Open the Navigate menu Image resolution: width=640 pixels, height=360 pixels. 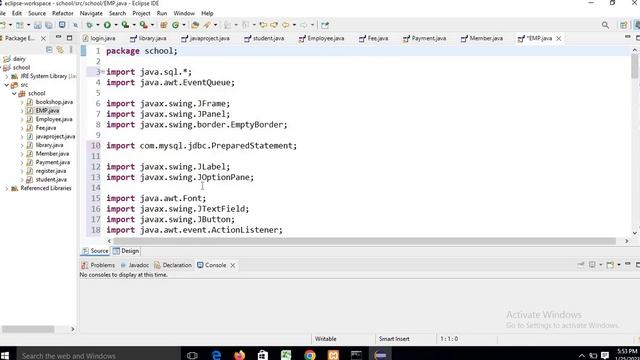(91, 13)
